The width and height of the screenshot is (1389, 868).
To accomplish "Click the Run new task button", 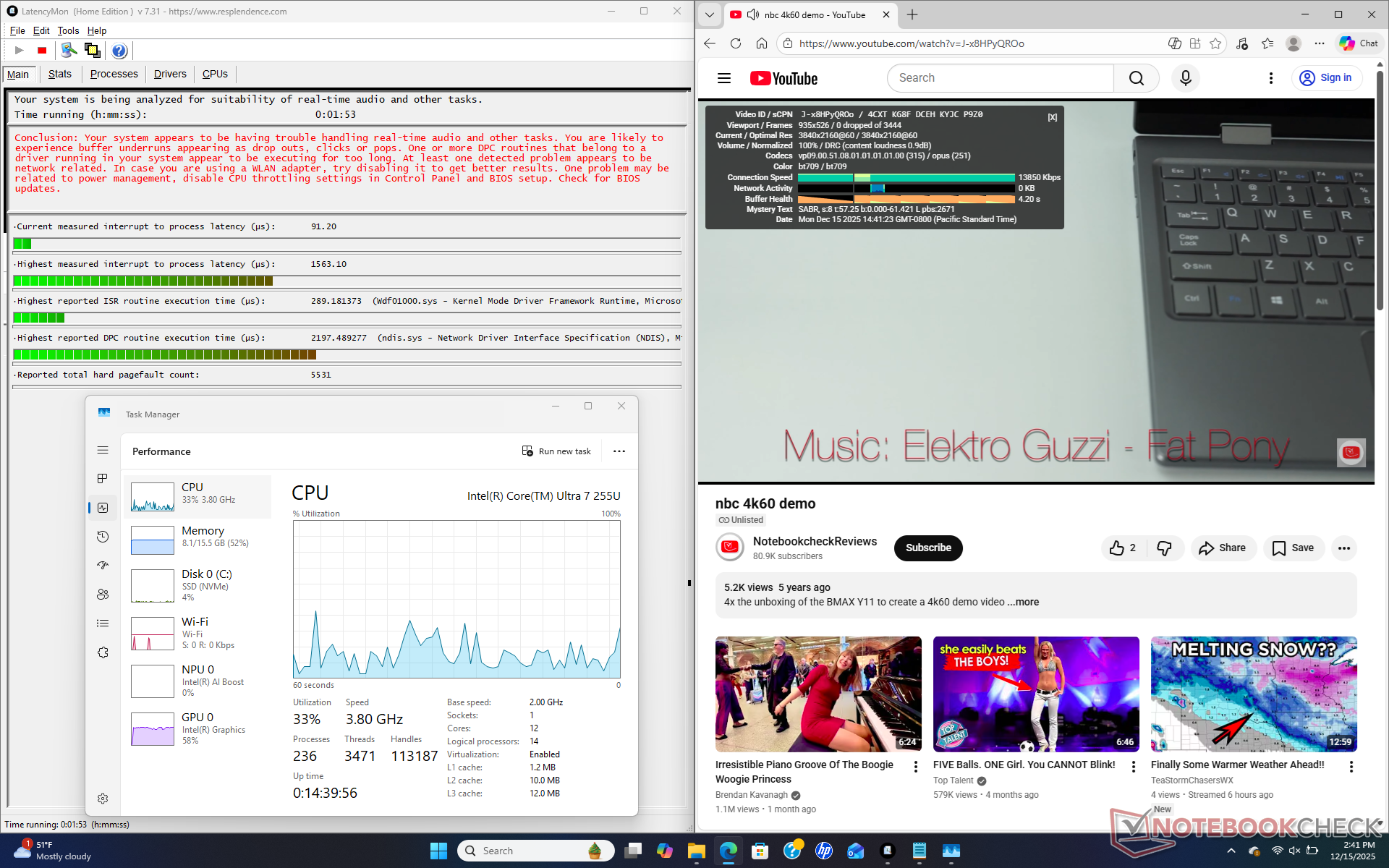I will point(556,451).
